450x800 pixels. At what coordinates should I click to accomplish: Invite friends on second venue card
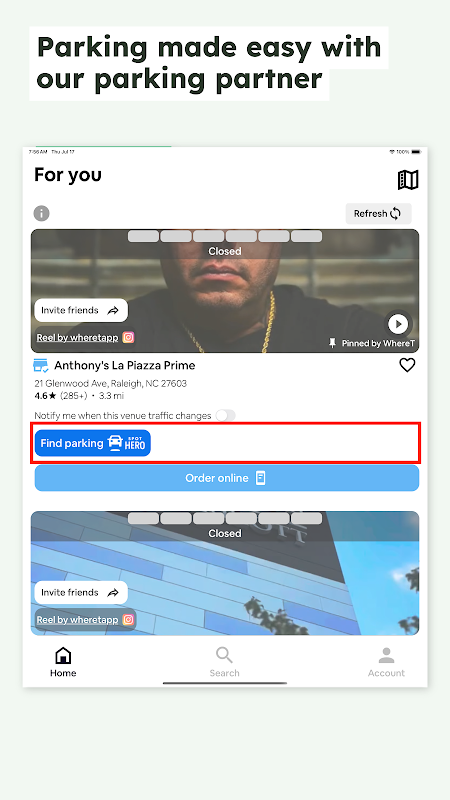81,592
